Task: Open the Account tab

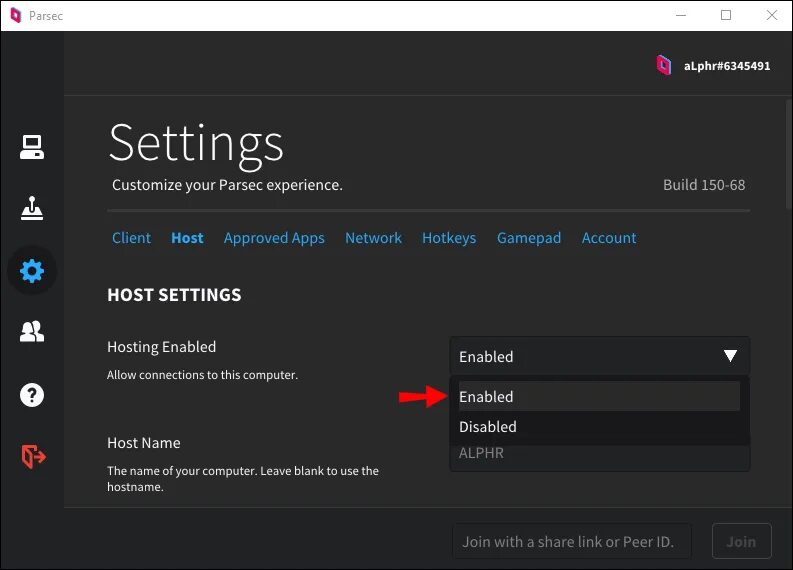Action: (x=609, y=238)
